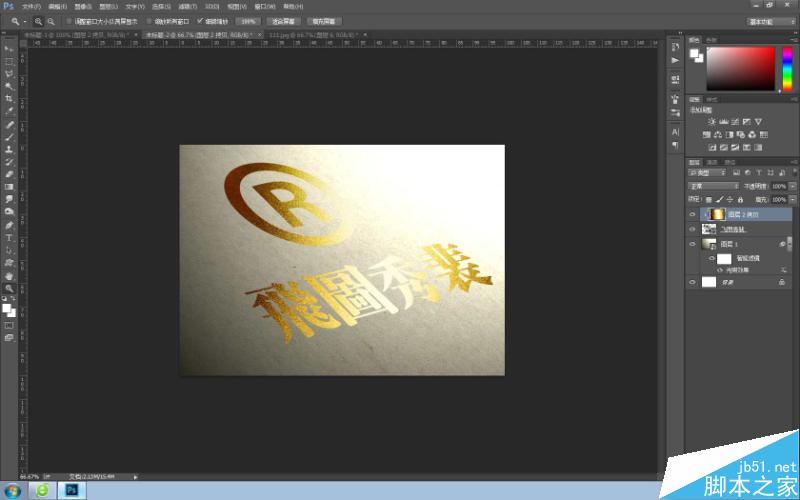800x500 pixels.
Task: Select the Crop tool
Action: (9, 98)
